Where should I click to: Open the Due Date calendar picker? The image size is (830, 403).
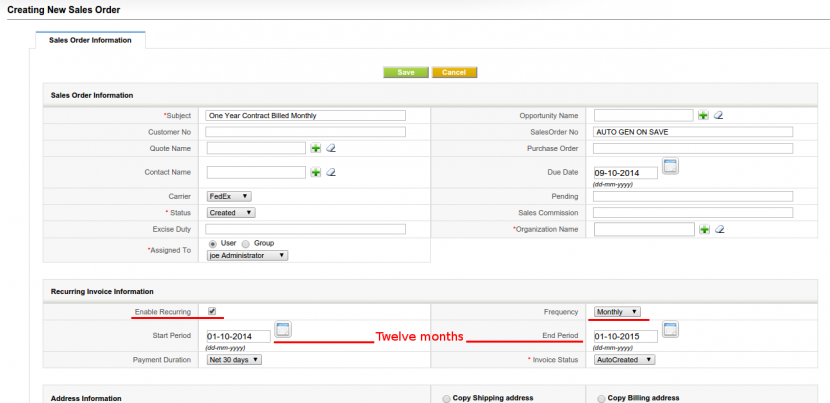(671, 166)
